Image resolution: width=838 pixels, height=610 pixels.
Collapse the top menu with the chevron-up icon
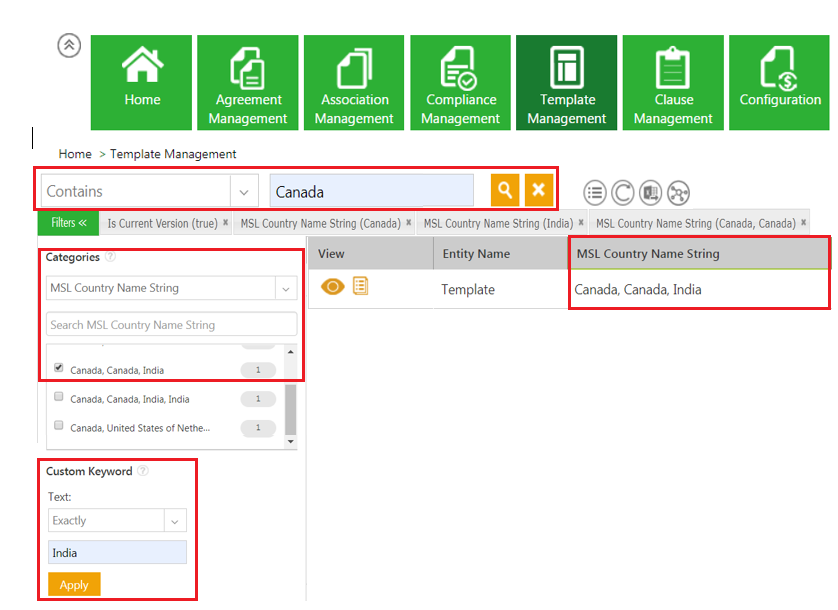point(69,45)
